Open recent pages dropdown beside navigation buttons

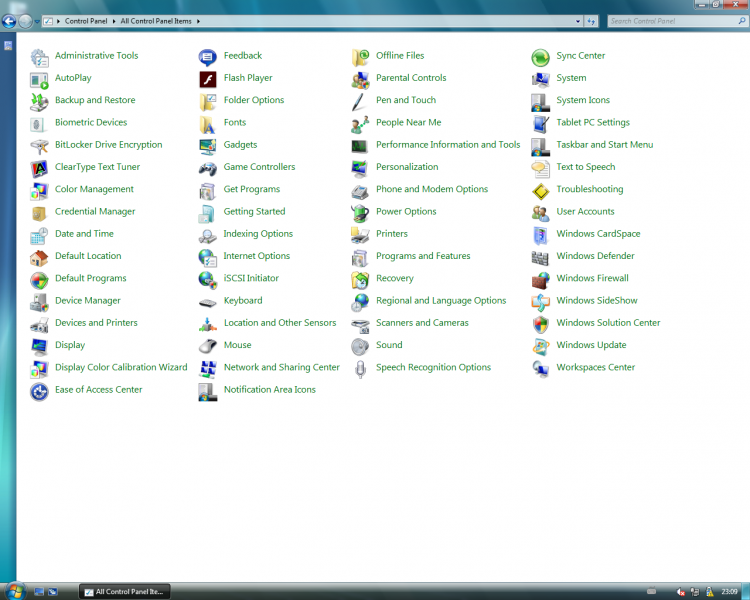[37, 22]
